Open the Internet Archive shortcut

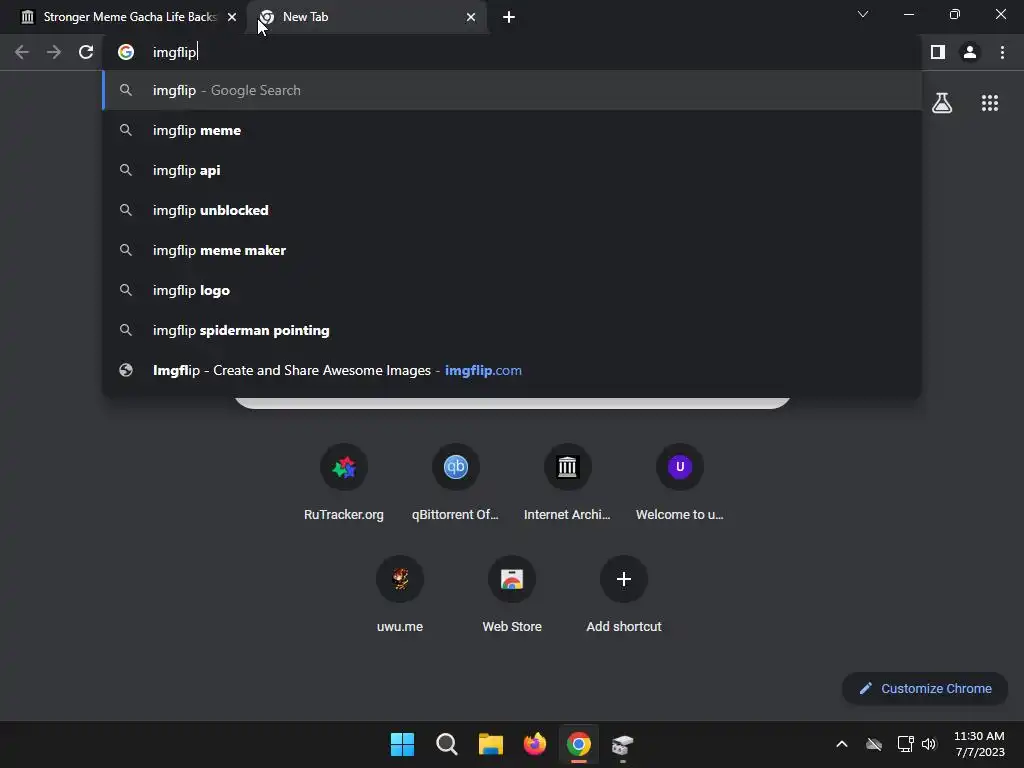click(x=567, y=483)
